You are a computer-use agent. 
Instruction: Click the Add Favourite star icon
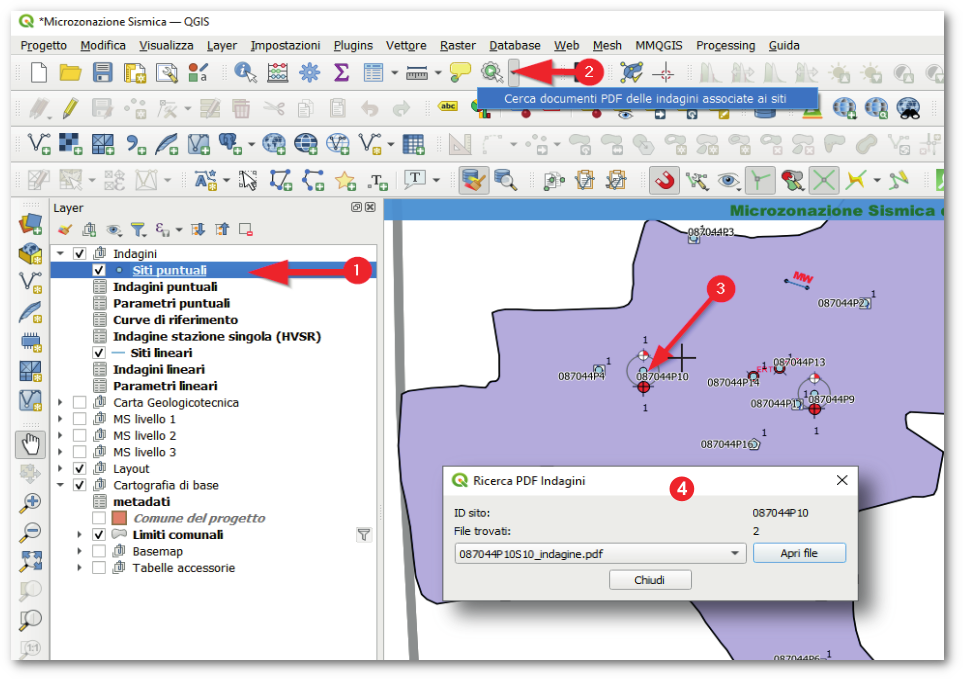tap(345, 180)
